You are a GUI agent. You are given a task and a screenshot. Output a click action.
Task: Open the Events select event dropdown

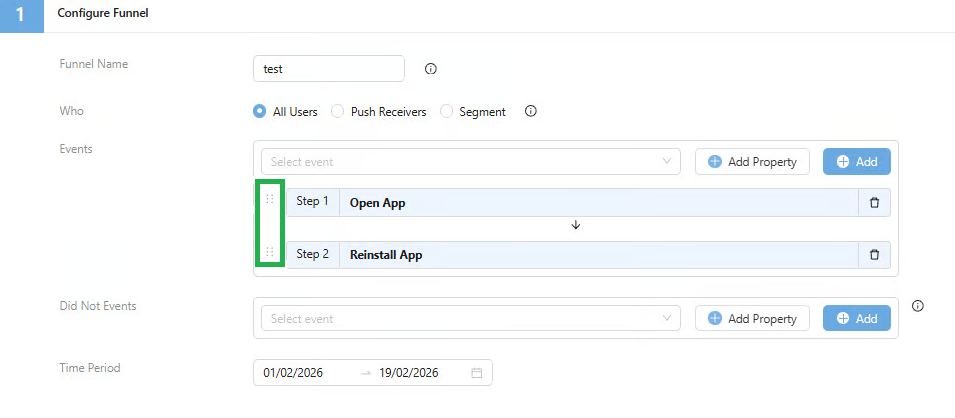[x=470, y=162]
